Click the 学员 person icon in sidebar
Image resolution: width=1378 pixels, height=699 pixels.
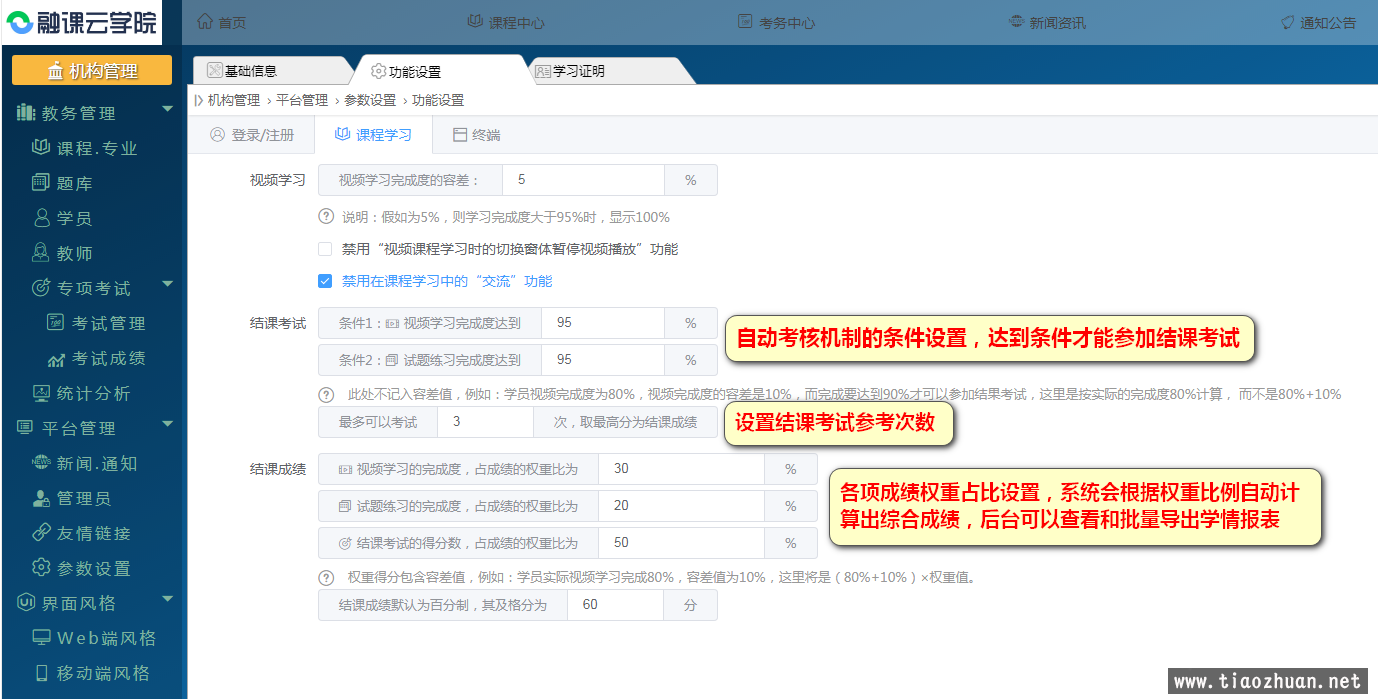click(41, 218)
